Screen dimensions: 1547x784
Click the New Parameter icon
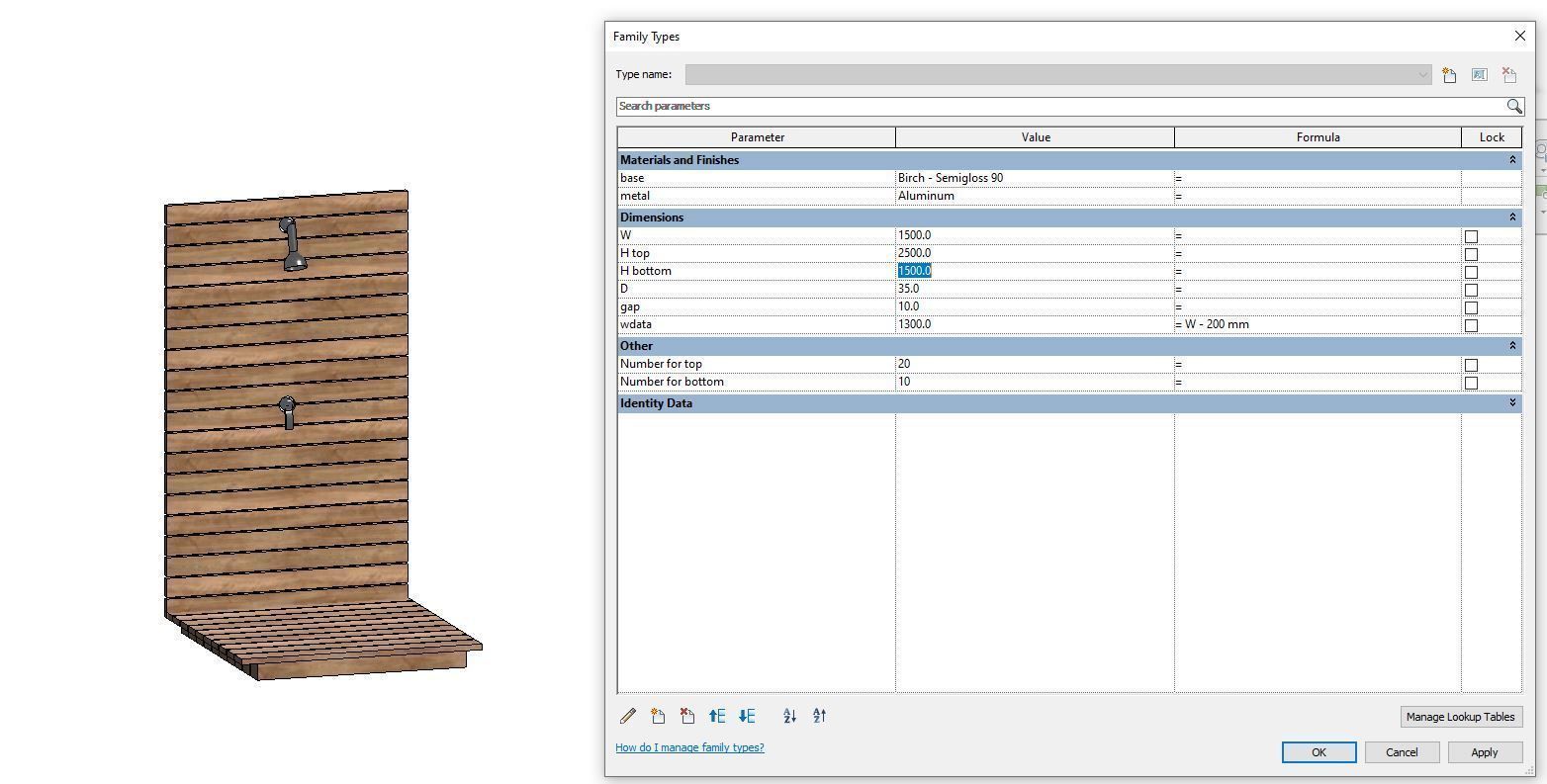pos(658,716)
